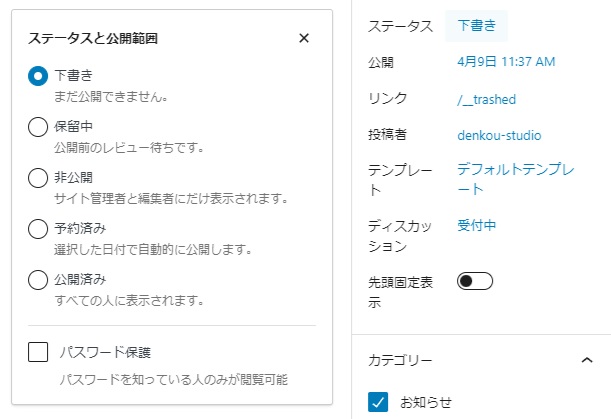This screenshot has width=611, height=419.
Task: Choose the 非公開 radio button
Action: tap(38, 178)
